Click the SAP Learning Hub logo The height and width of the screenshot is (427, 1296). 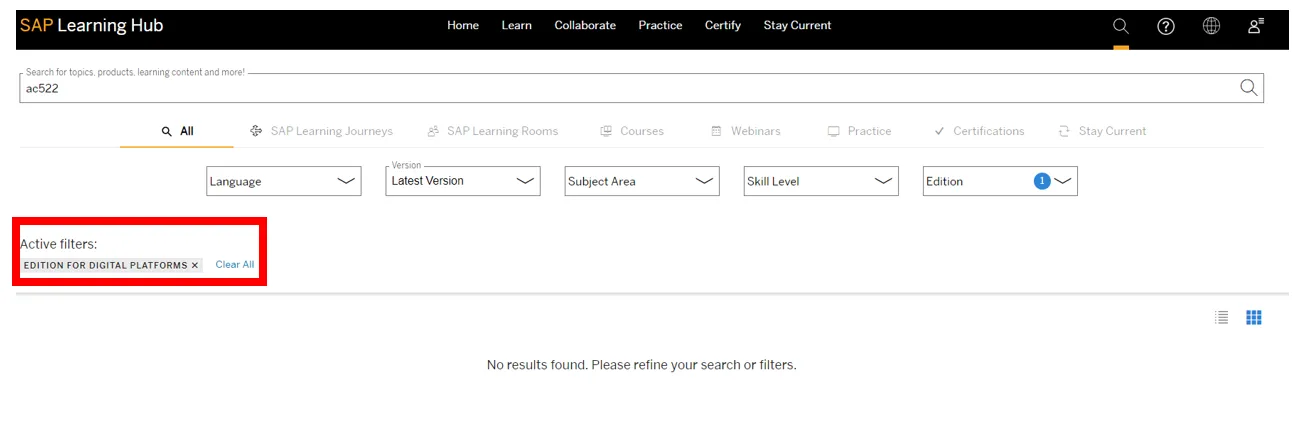point(91,25)
